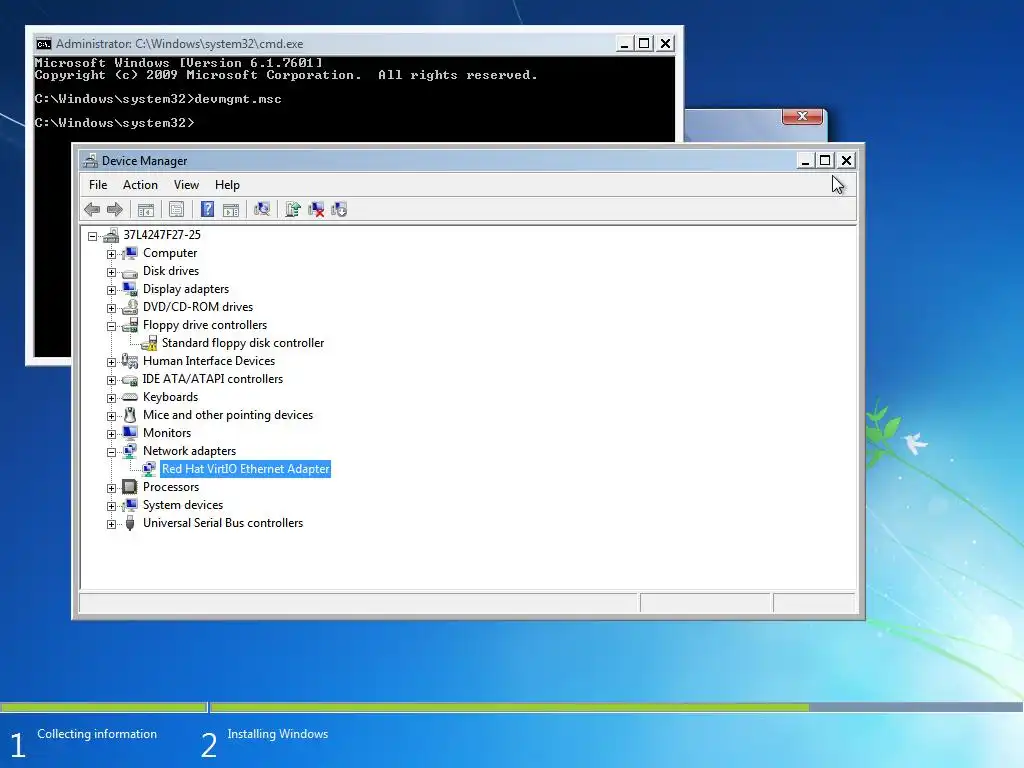Click the Disk drives category icon
The height and width of the screenshot is (768, 1024).
pos(130,272)
